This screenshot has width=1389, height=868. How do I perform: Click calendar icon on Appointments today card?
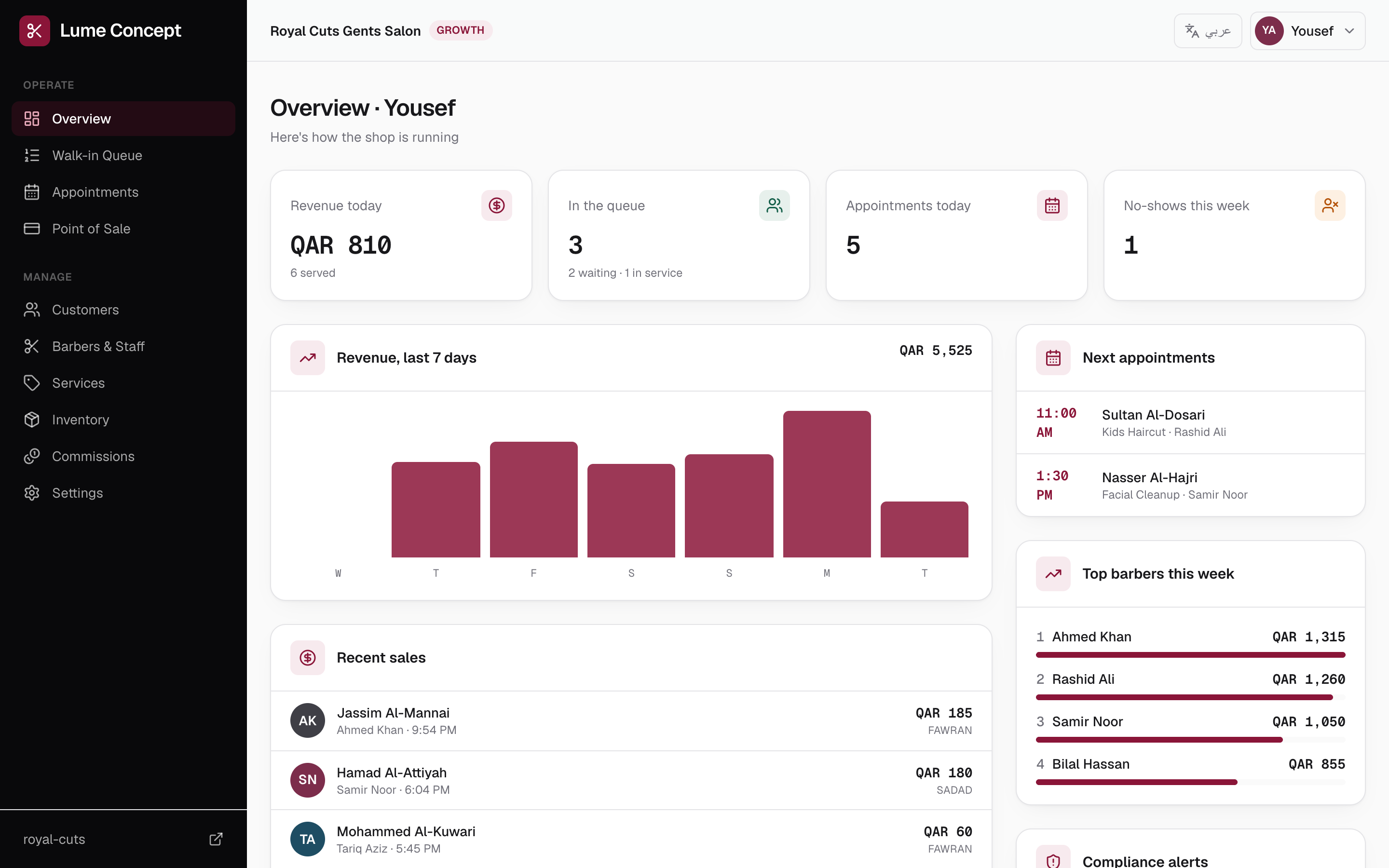pos(1052,205)
